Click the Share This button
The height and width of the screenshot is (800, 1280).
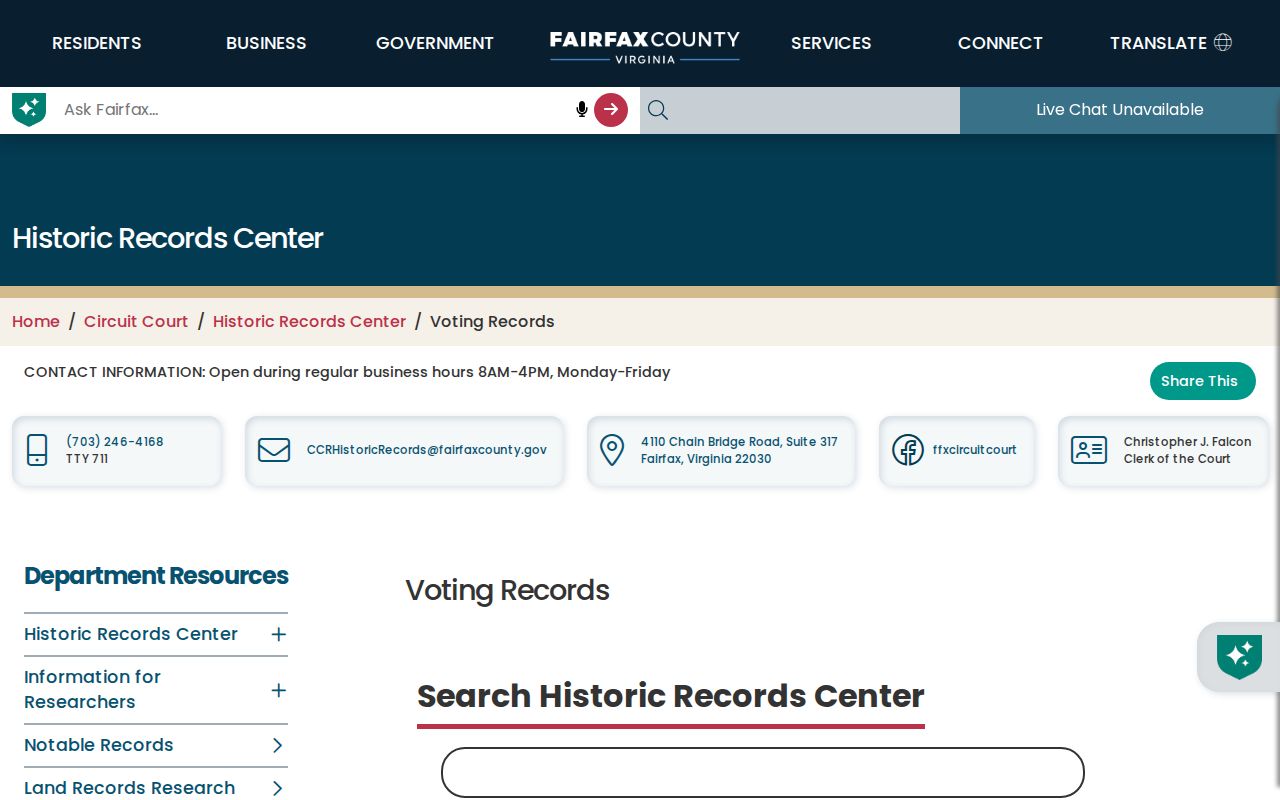click(x=1203, y=381)
